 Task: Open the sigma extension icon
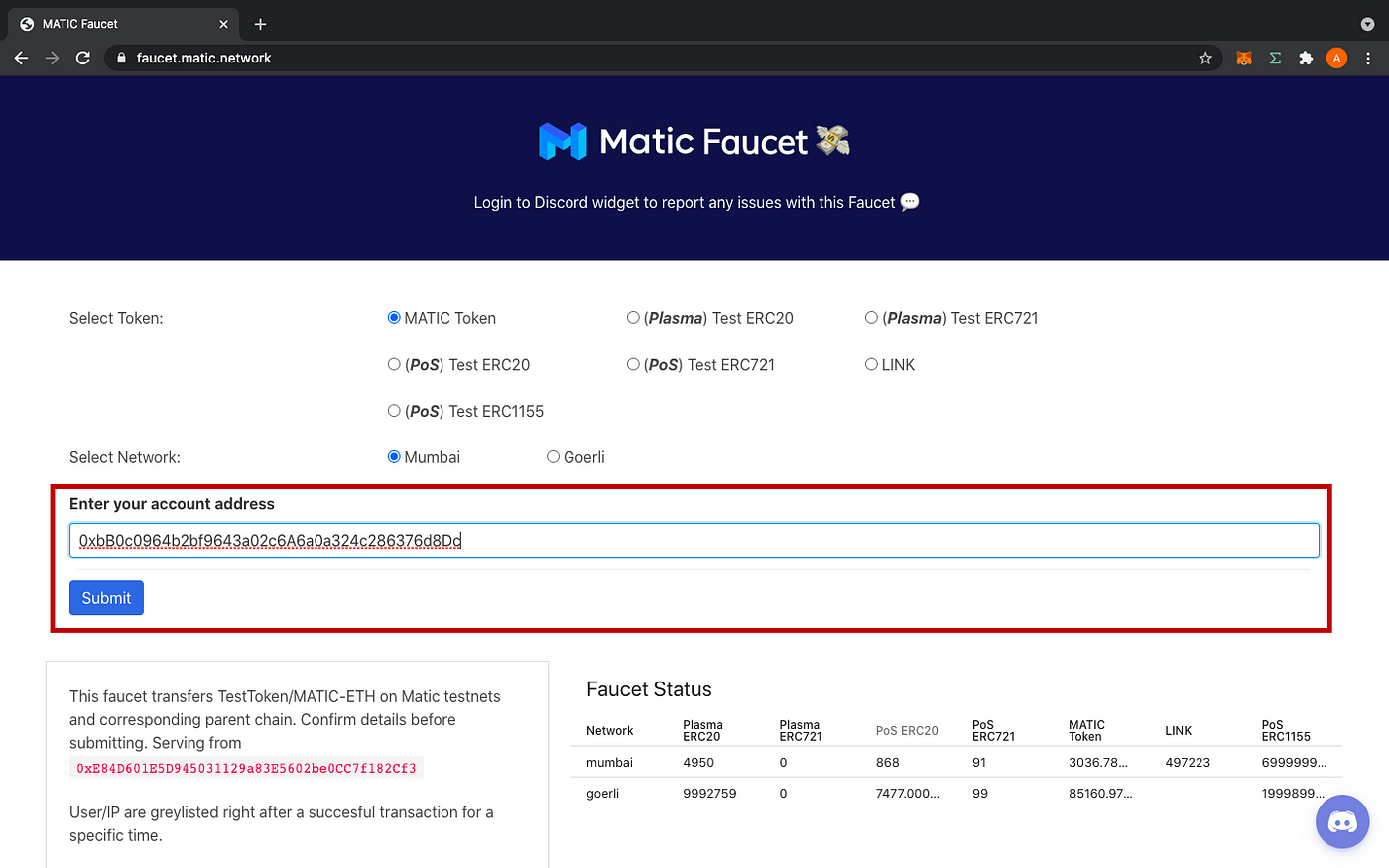pyautogui.click(x=1275, y=58)
